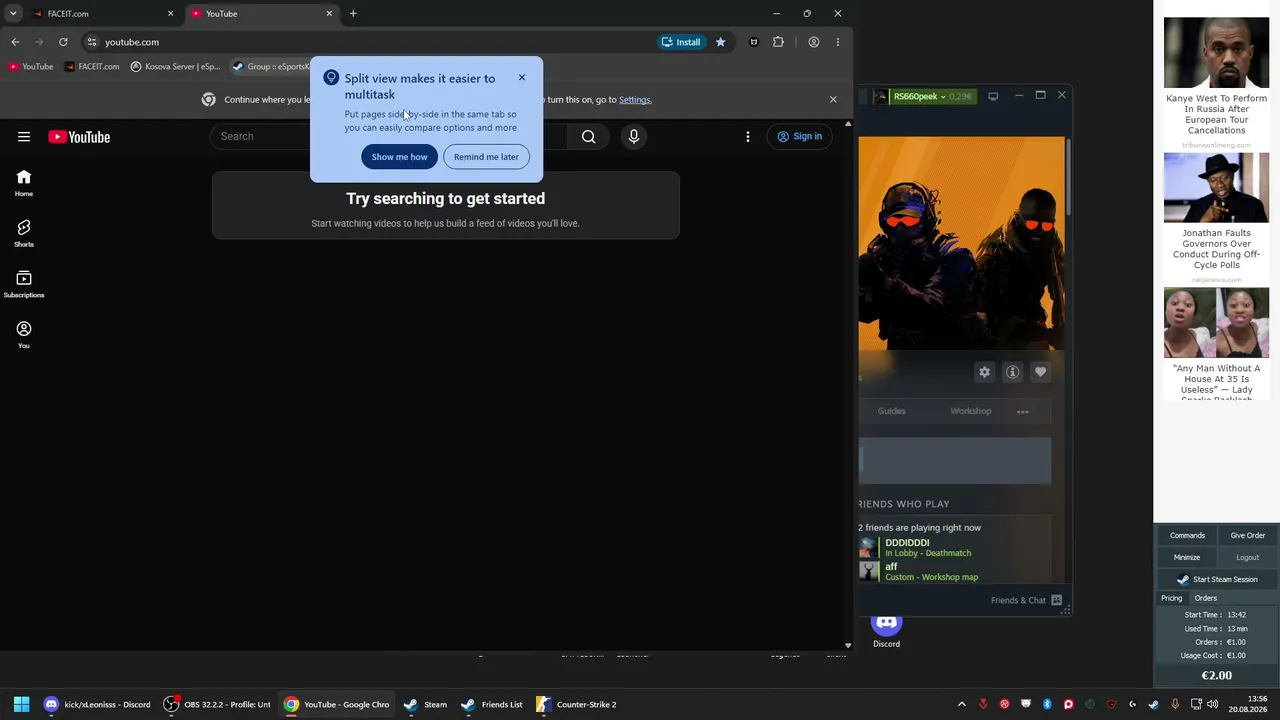Dismiss the Split view popup
Viewport: 1280px width, 720px height.
click(x=522, y=78)
